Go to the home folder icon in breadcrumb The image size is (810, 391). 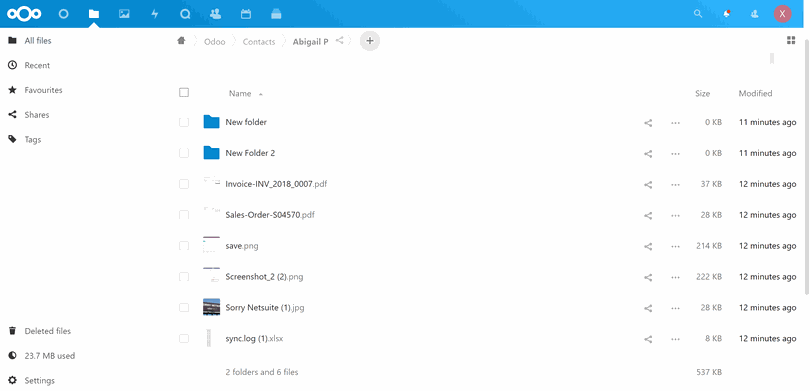(x=181, y=41)
